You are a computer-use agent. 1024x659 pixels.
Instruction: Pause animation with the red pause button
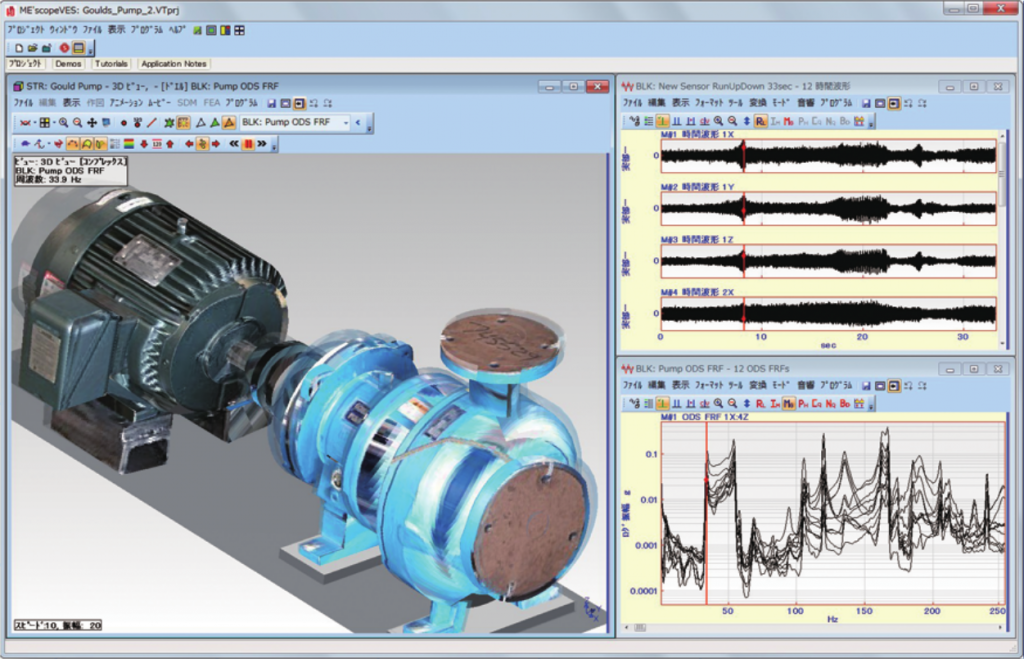[x=247, y=143]
